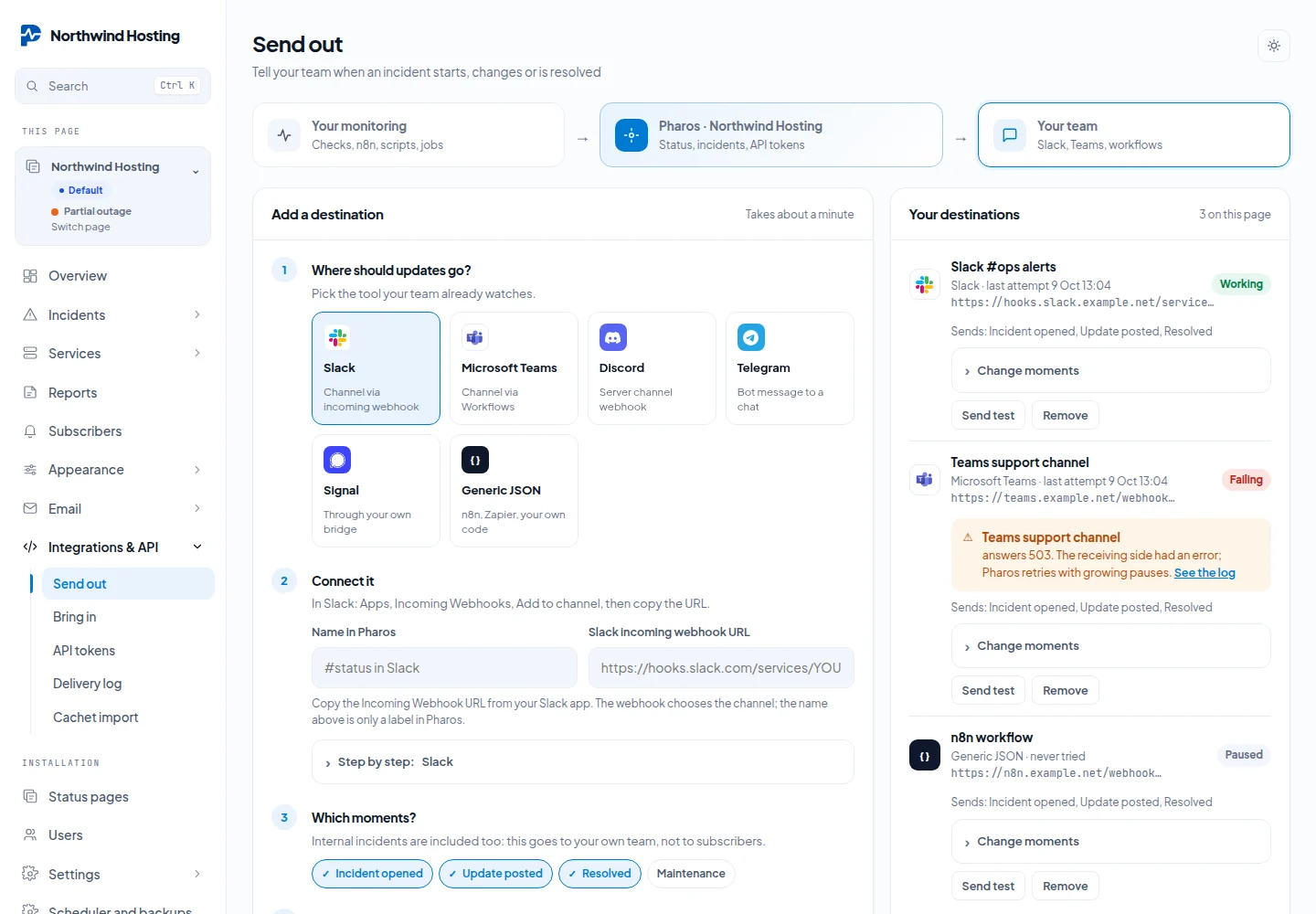
Task: Expand Change moments for Teams support channel
Action: 1110,646
